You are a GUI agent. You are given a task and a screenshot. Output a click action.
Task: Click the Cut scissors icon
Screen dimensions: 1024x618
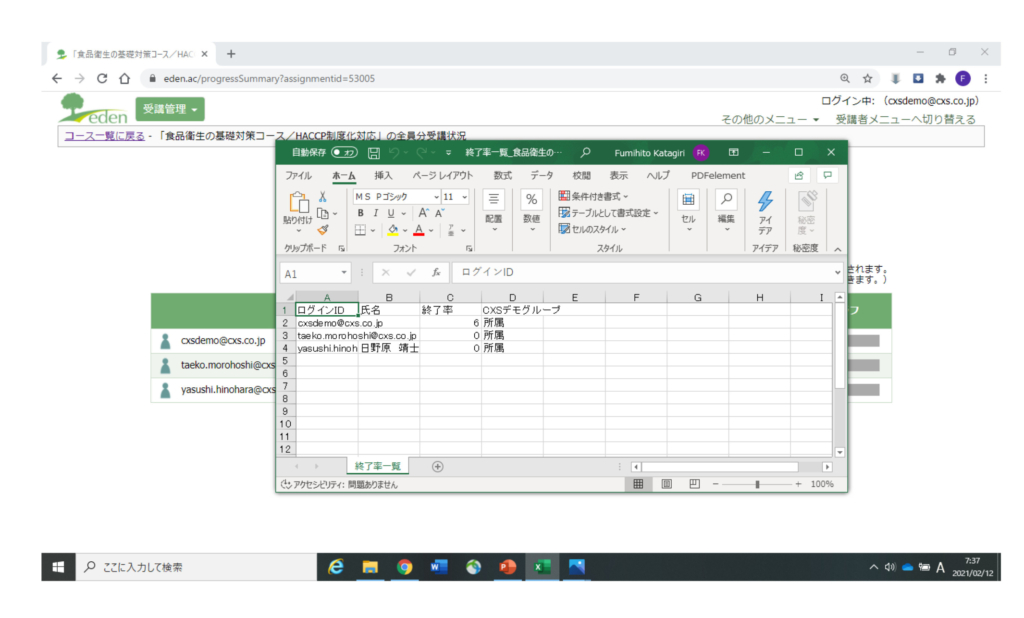tap(322, 197)
